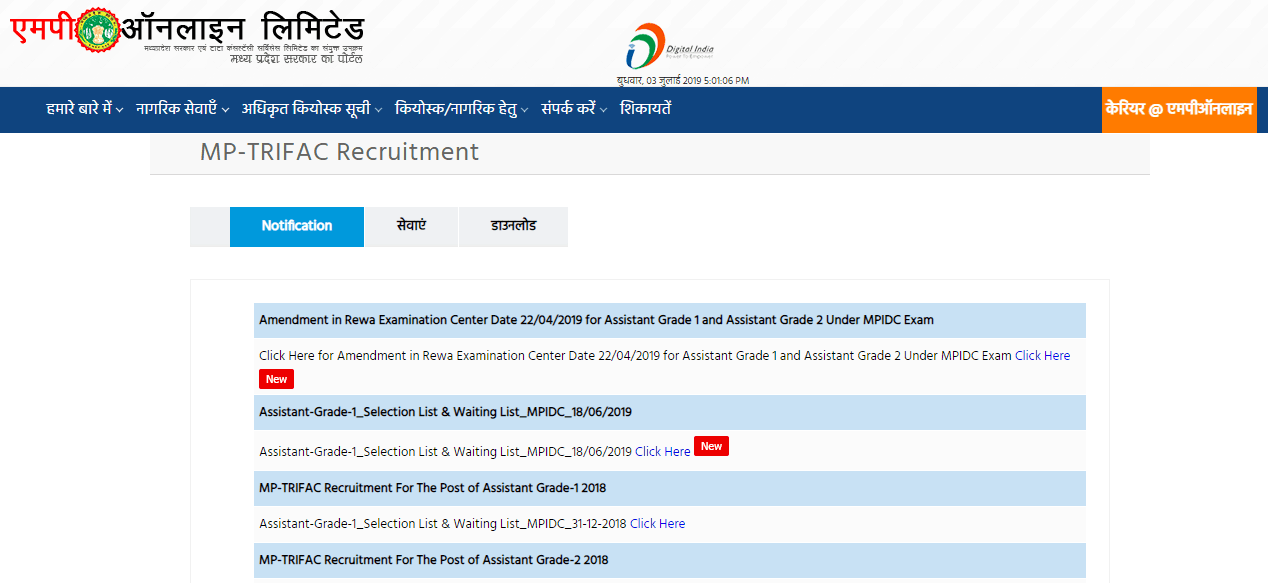
Task: Select the Notification tab
Action: tap(297, 226)
